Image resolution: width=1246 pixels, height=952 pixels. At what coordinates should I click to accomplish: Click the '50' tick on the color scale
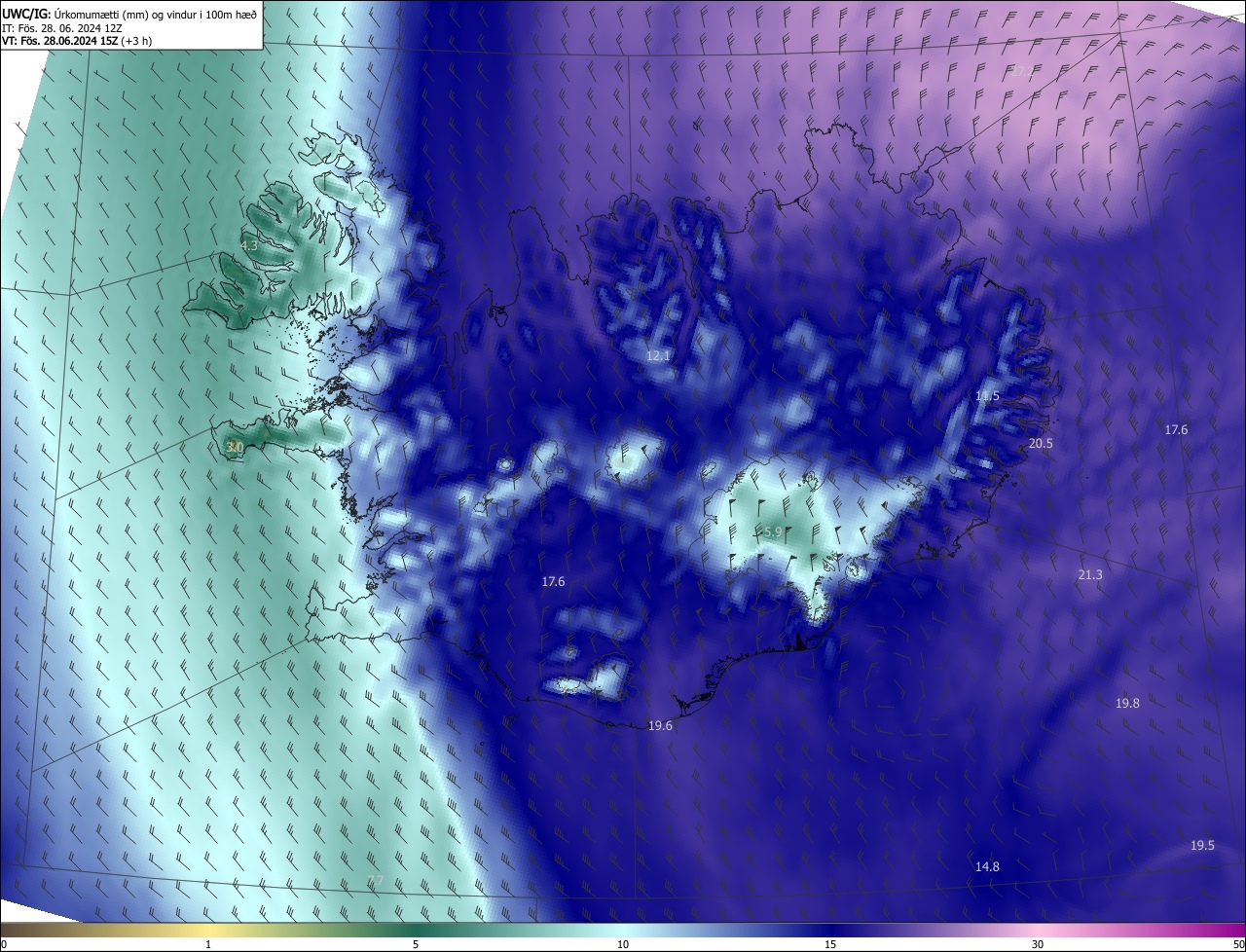pyautogui.click(x=1237, y=944)
